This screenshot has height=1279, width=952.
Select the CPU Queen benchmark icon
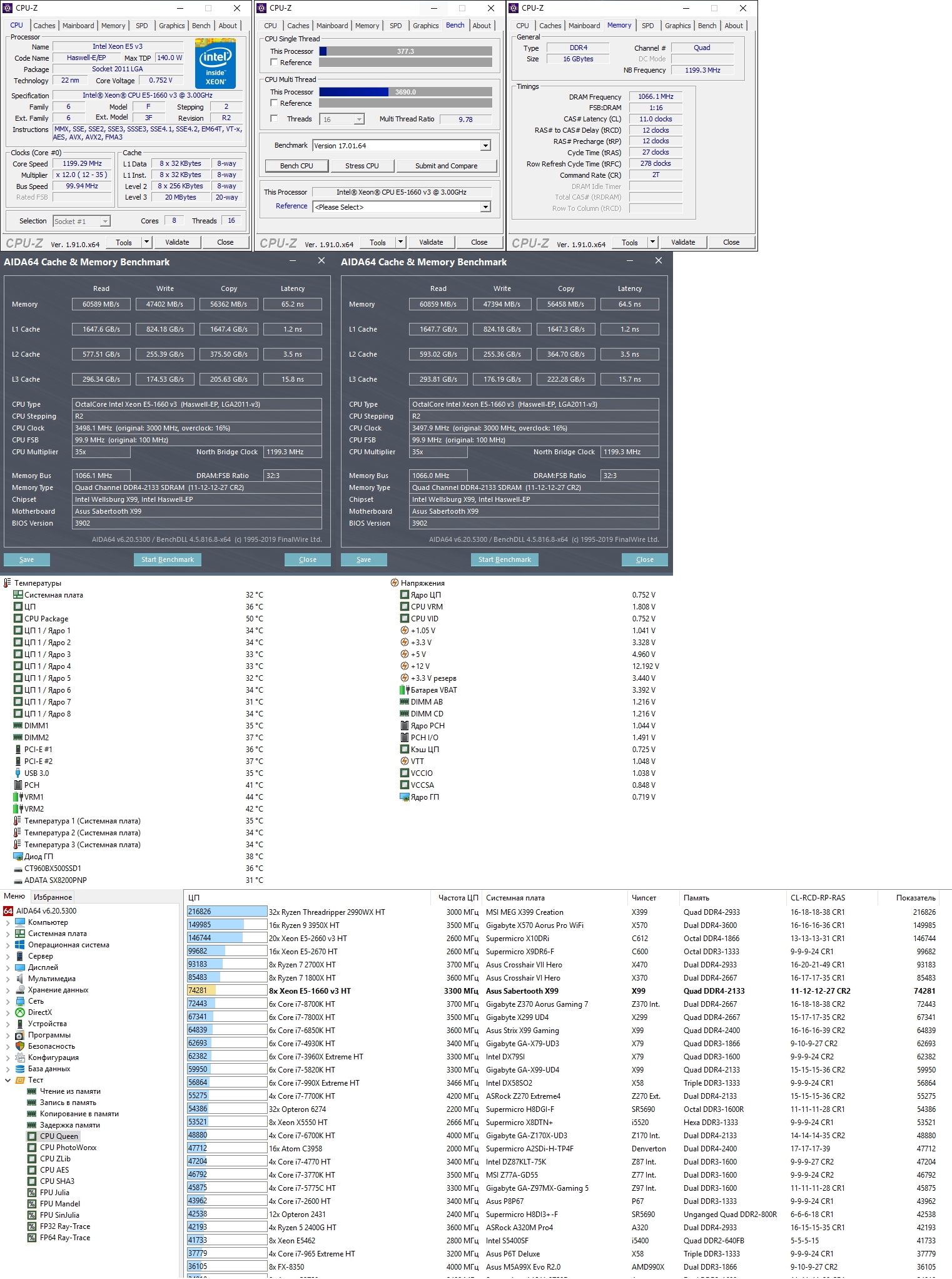coord(32,1136)
